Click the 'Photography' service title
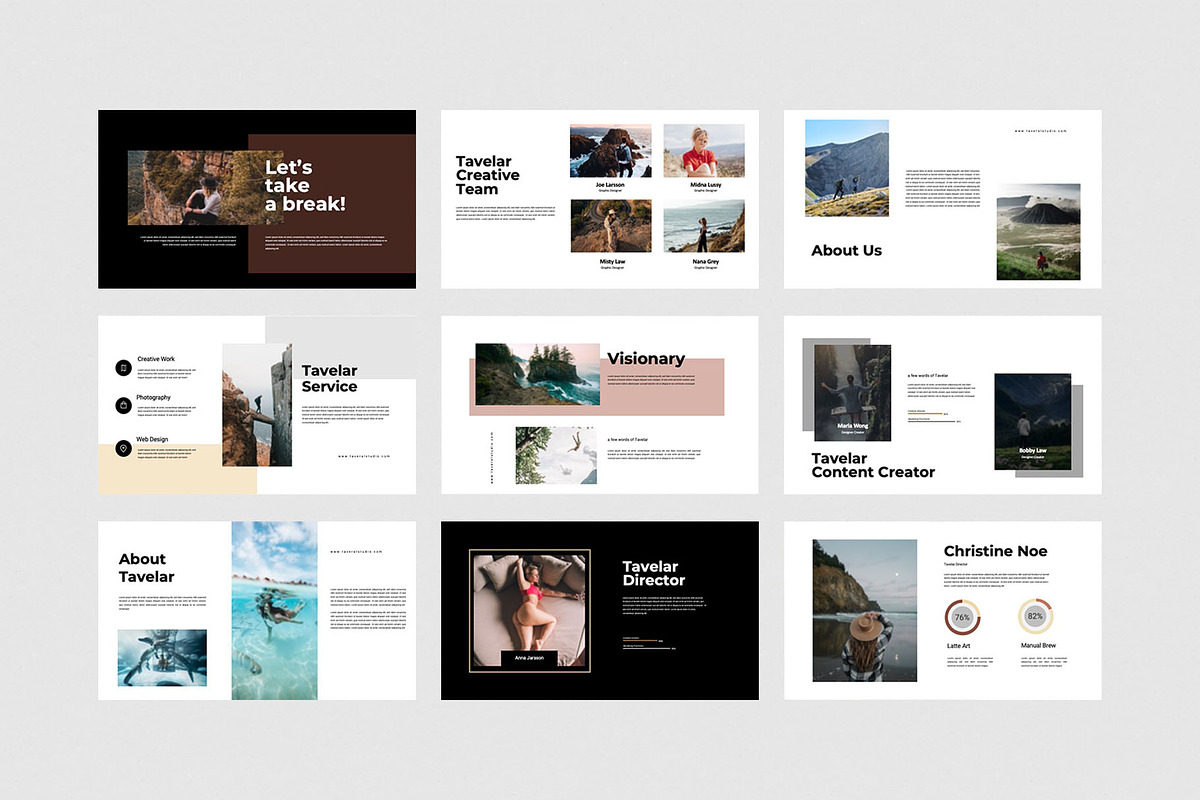This screenshot has width=1200, height=800. tap(154, 397)
